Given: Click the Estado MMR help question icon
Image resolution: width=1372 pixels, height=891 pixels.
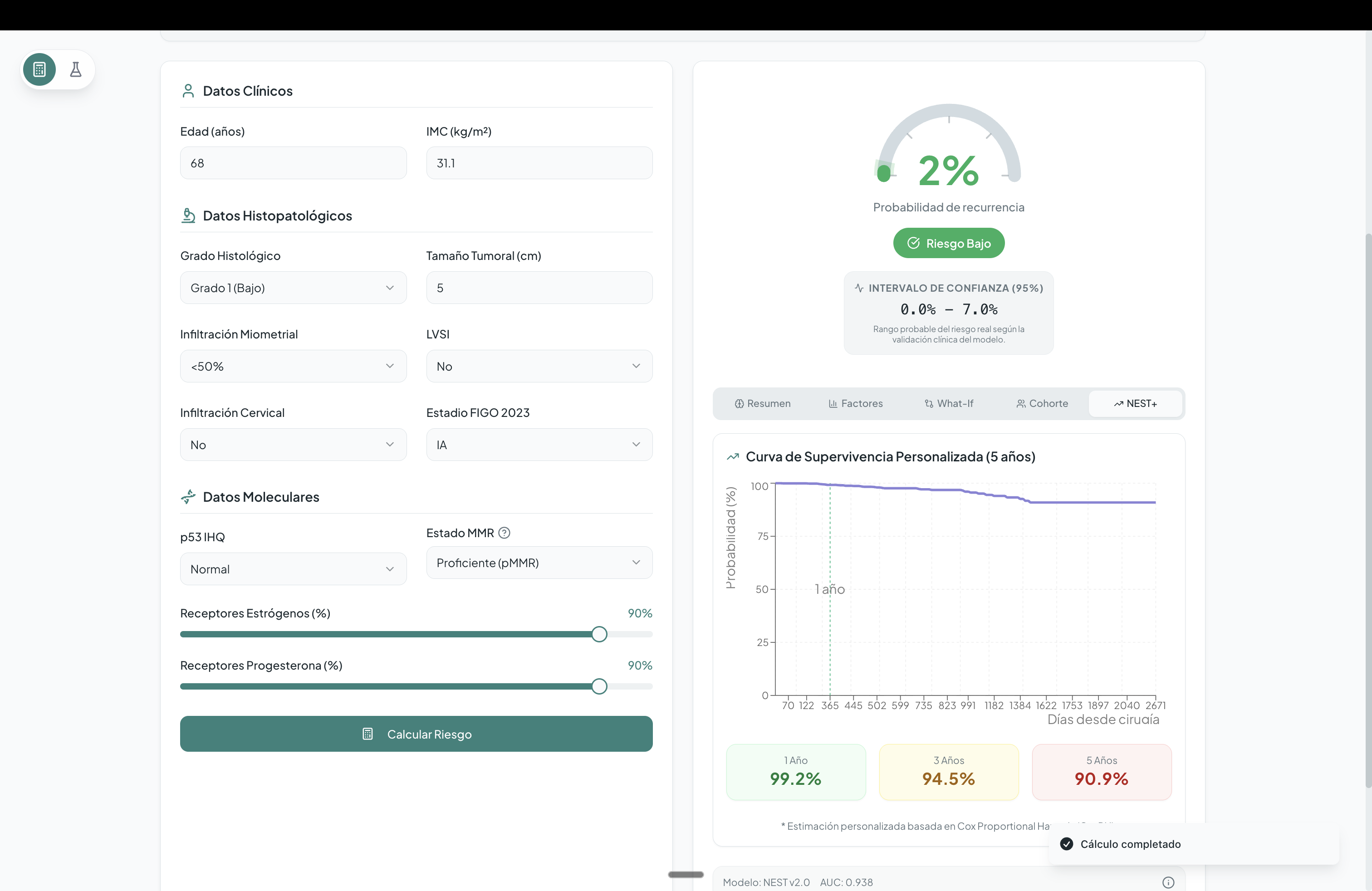Looking at the screenshot, I should tap(505, 533).
